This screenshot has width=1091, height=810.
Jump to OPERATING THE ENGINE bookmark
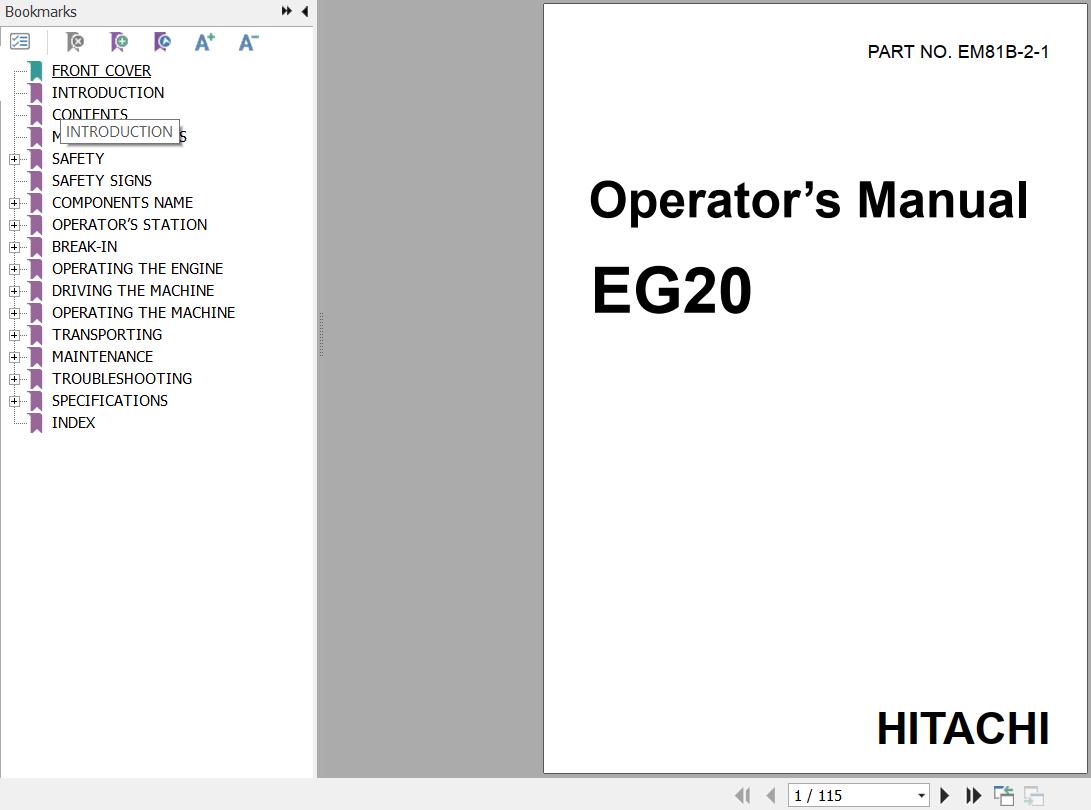[x=137, y=269]
